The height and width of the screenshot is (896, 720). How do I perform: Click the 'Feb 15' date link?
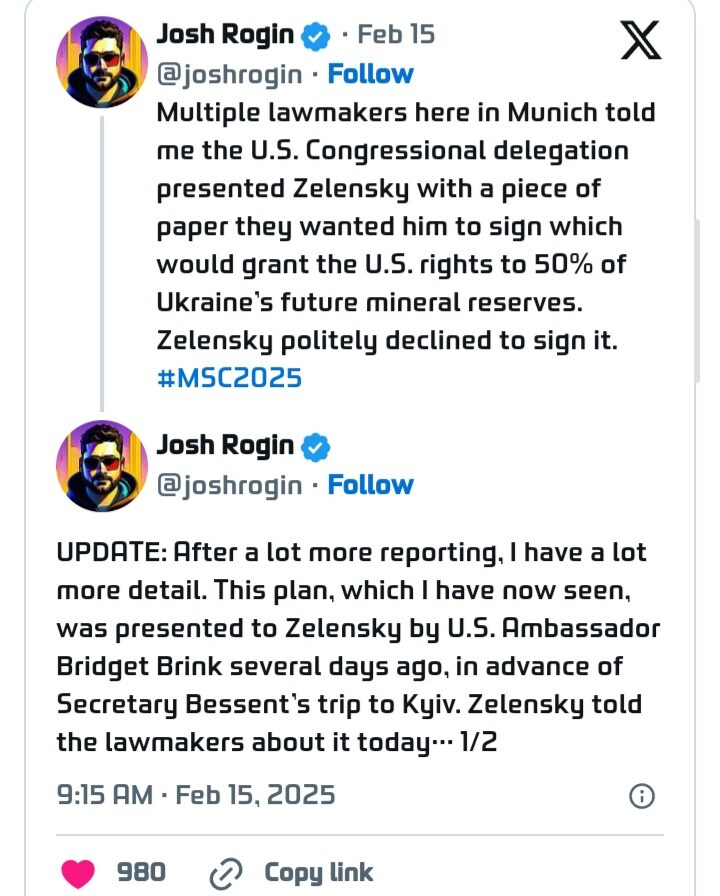[x=396, y=34]
